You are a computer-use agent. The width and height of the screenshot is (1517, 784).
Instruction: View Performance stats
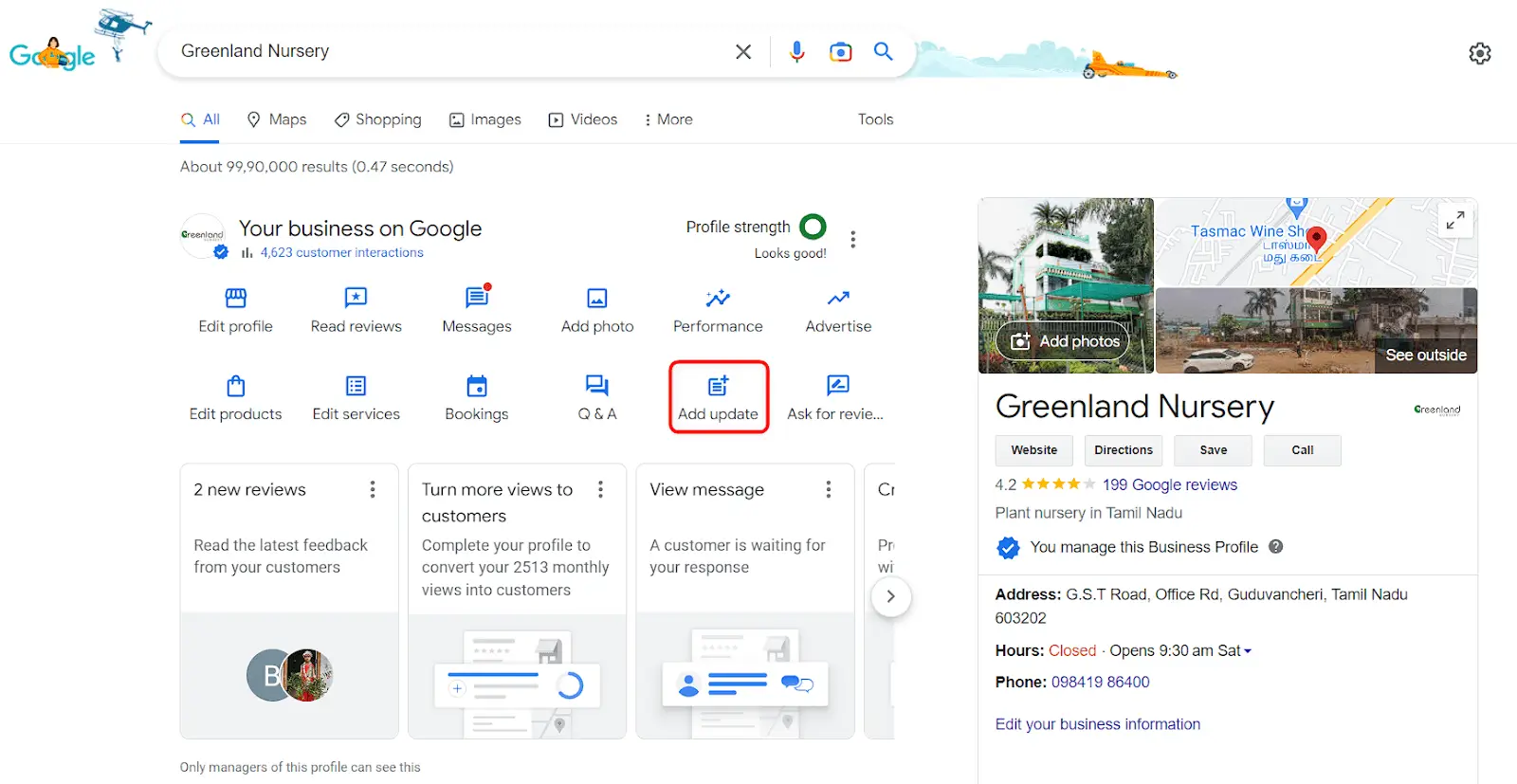(x=718, y=312)
